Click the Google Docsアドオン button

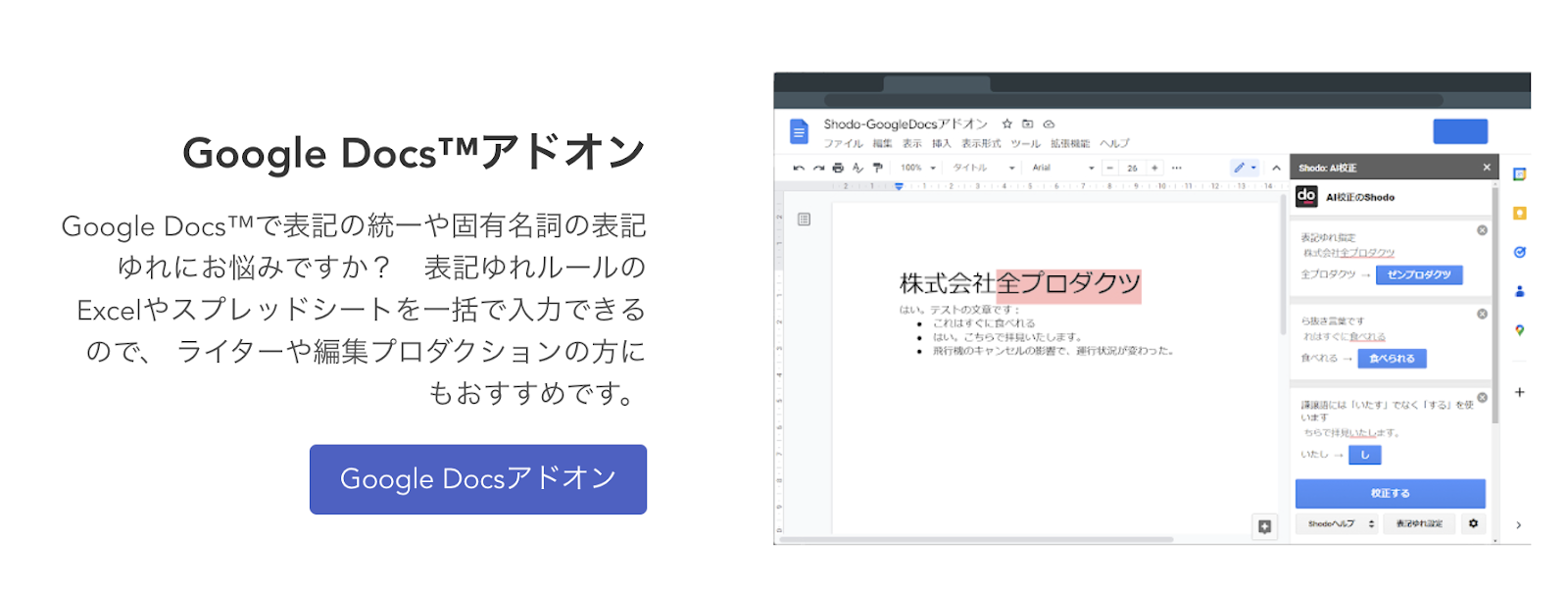click(478, 479)
